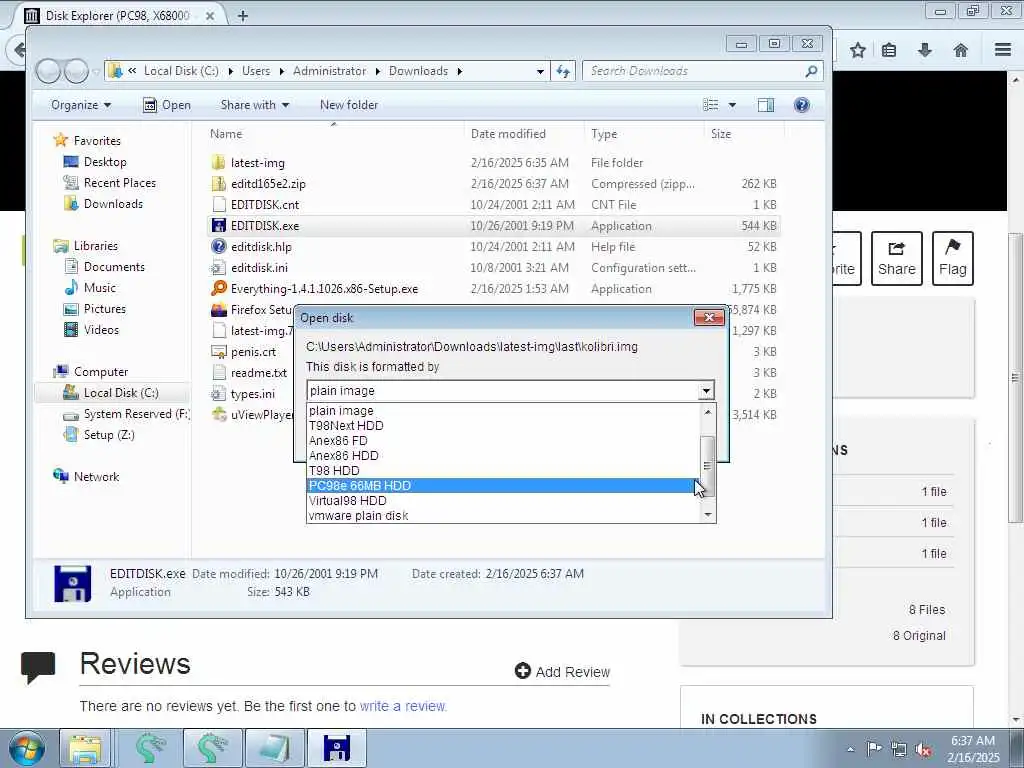Click browser Share button
The width and height of the screenshot is (1024, 768).
pyautogui.click(x=897, y=259)
